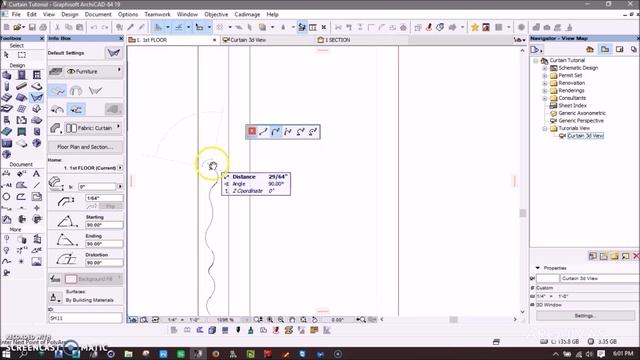
Task: Click the Settings button in Navigator
Action: 585,316
